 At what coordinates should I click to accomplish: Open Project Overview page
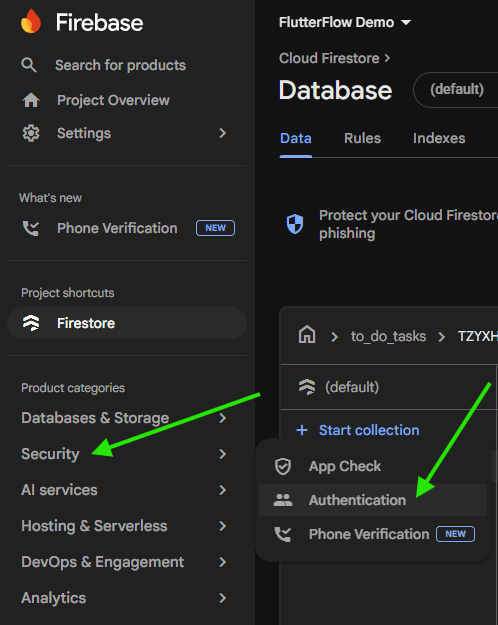[x=113, y=100]
